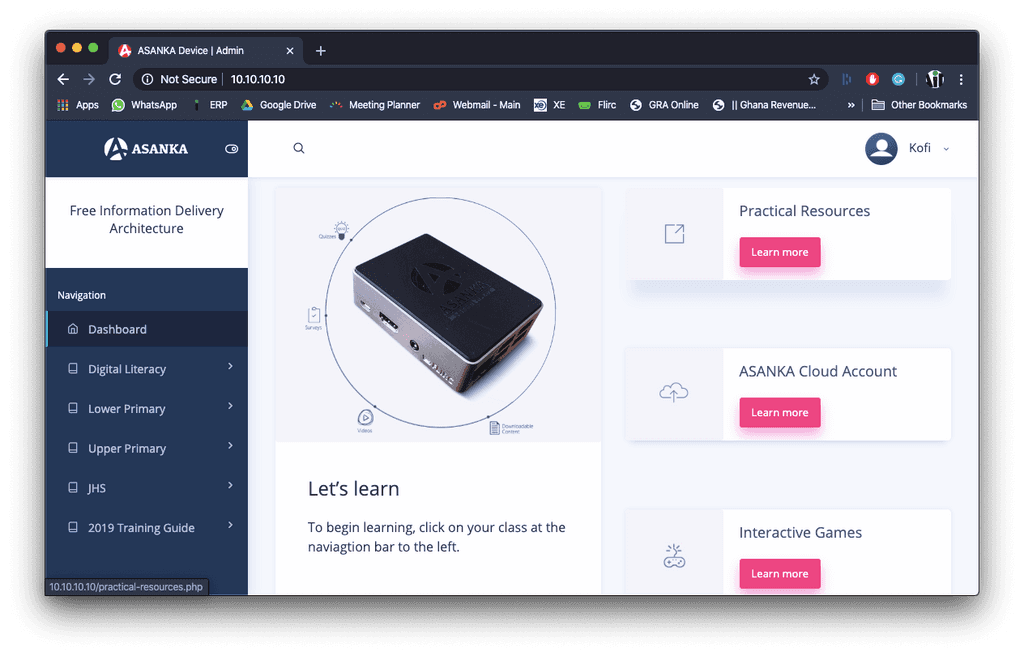Click Learn more under Practical Resources
Viewport: 1024px width, 655px height.
point(780,252)
